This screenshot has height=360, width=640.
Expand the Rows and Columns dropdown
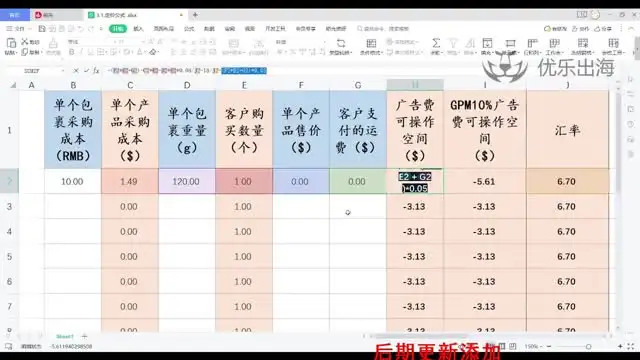pyautogui.click(x=532, y=52)
